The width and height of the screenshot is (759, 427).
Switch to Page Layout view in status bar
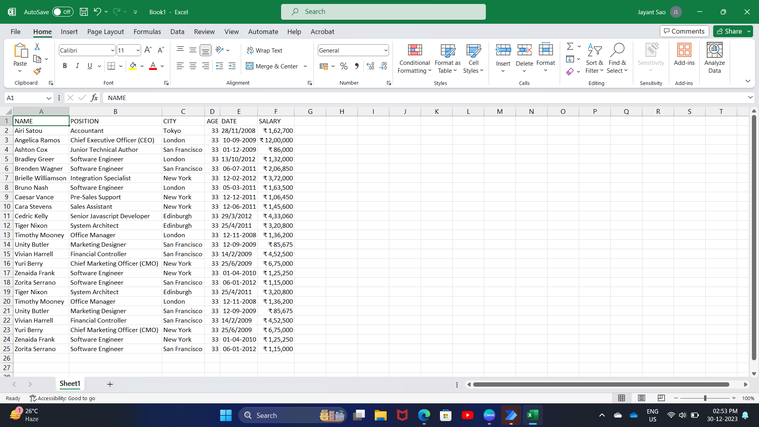click(641, 398)
